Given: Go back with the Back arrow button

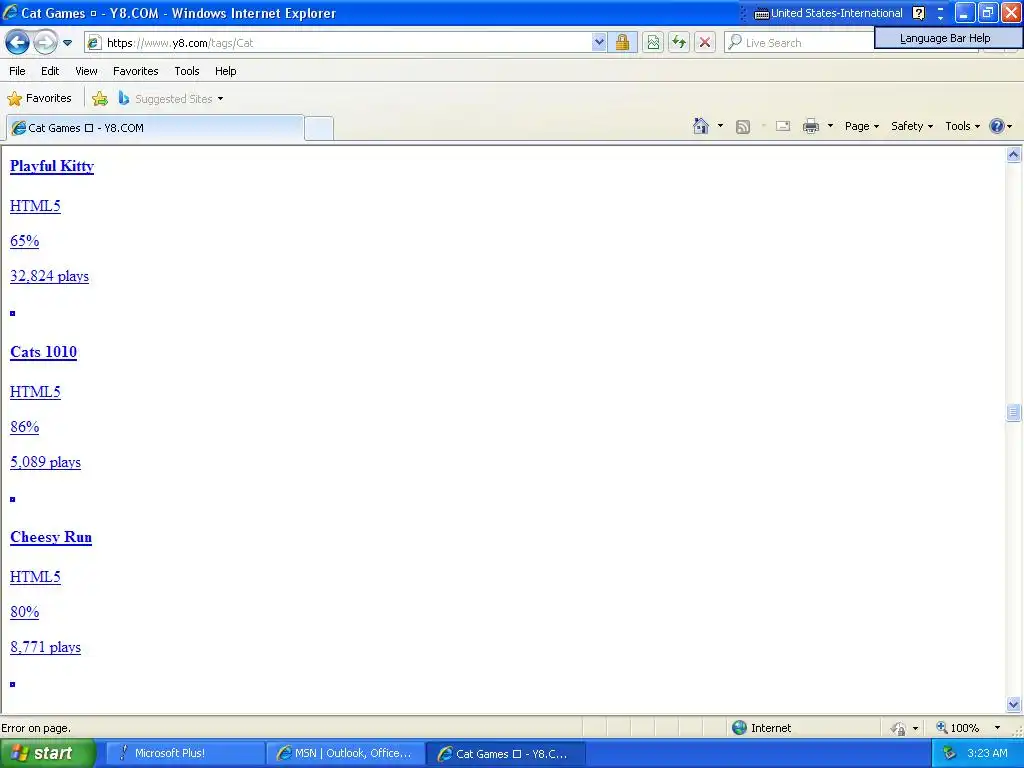Looking at the screenshot, I should point(17,42).
